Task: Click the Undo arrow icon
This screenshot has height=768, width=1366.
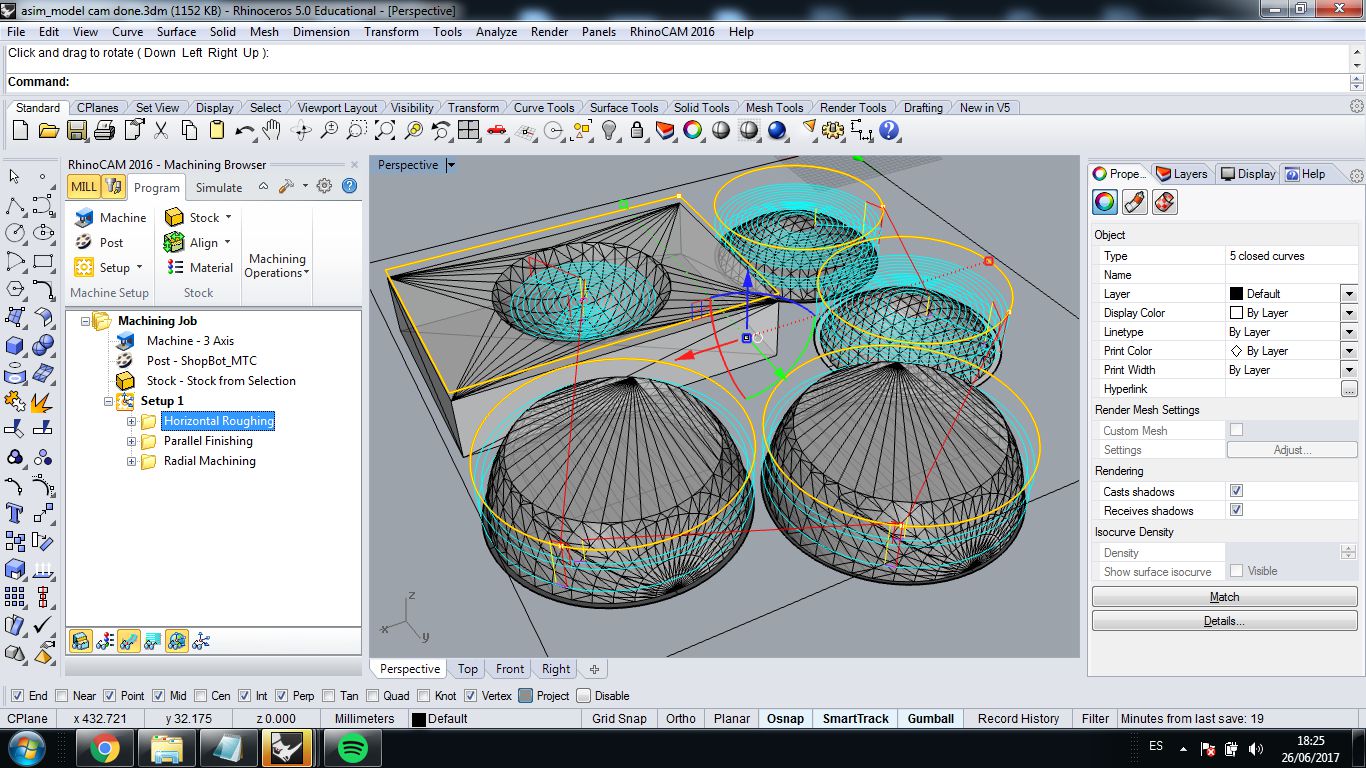Action: coord(245,130)
